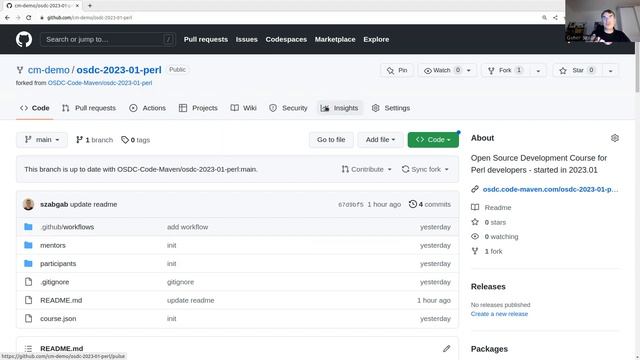Click the Go to file button

[x=331, y=140]
